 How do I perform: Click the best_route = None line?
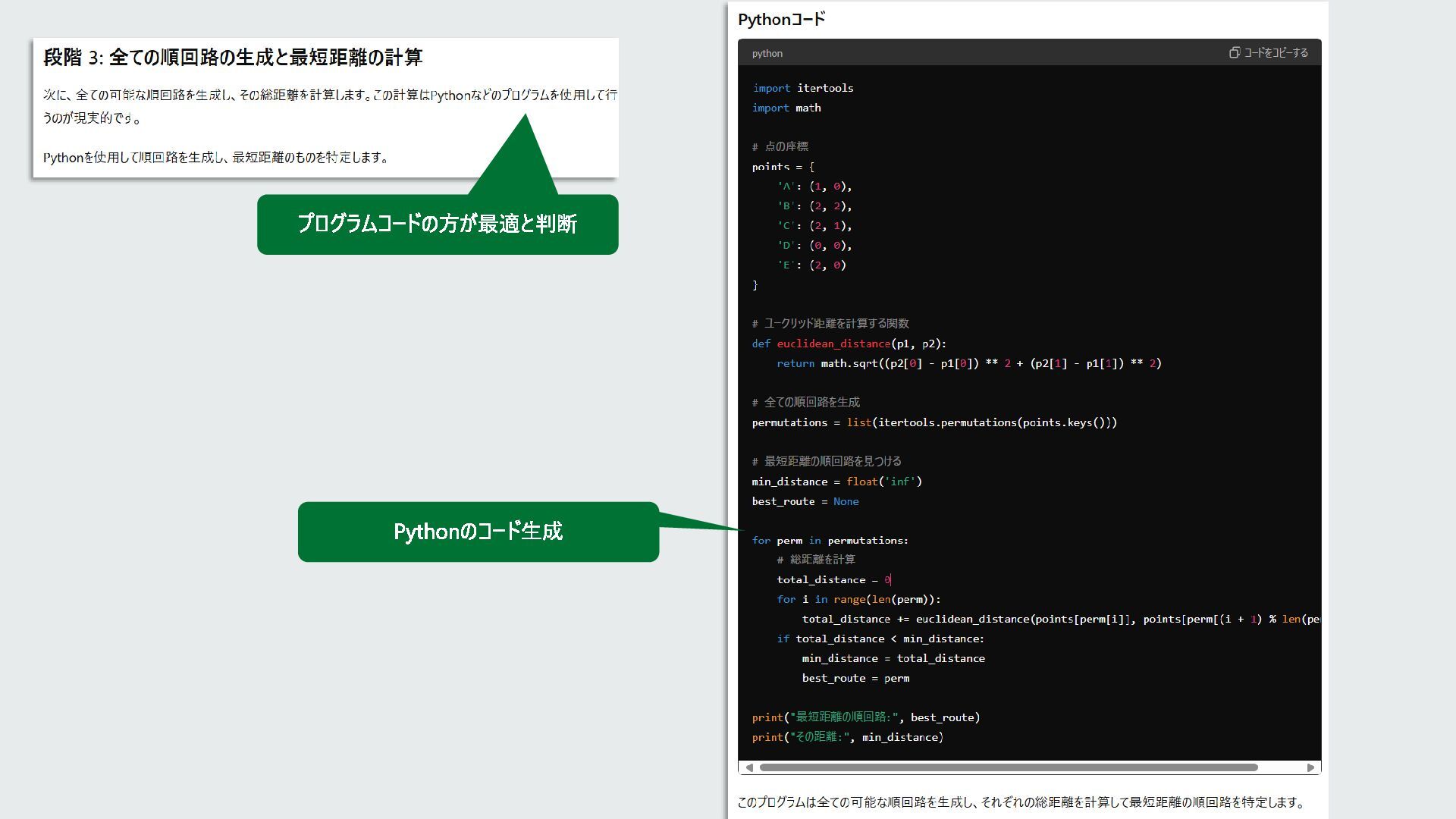[x=805, y=501]
